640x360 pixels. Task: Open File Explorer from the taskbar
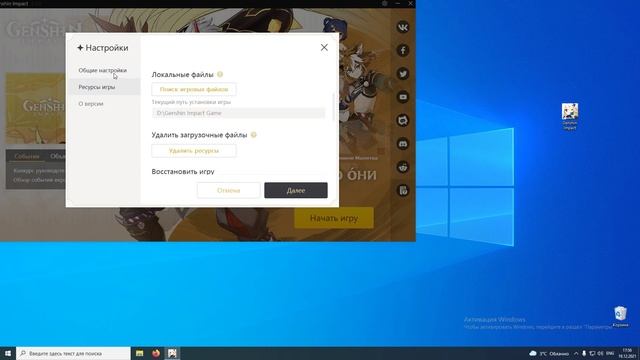[x=140, y=353]
